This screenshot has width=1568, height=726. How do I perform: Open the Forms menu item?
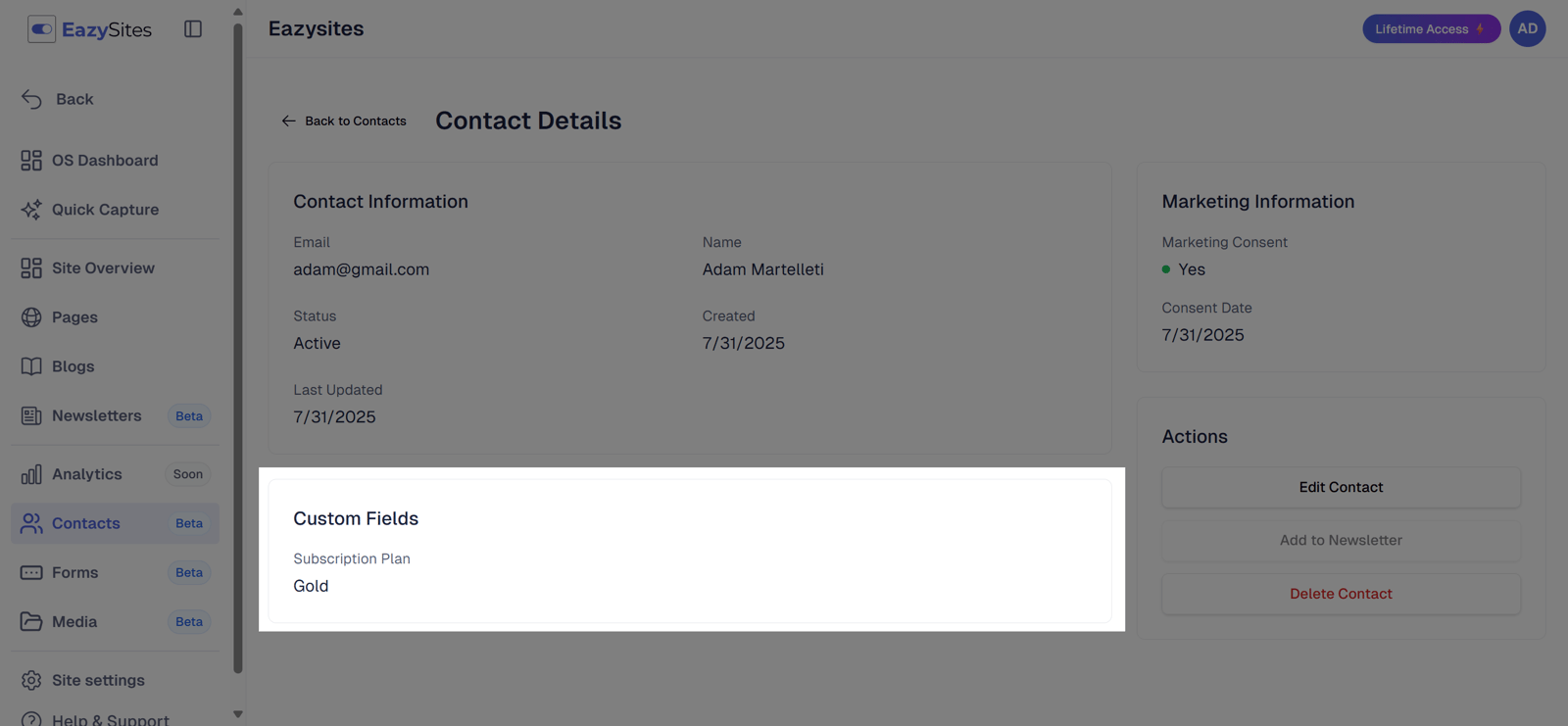click(75, 572)
